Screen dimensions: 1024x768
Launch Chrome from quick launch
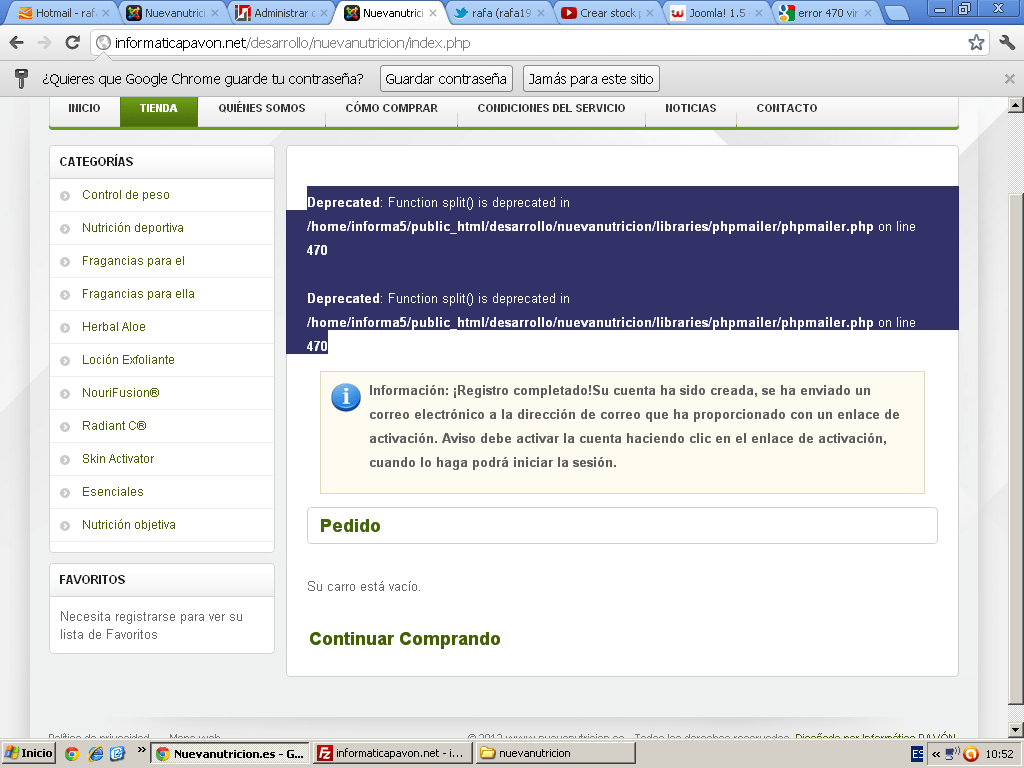72,754
